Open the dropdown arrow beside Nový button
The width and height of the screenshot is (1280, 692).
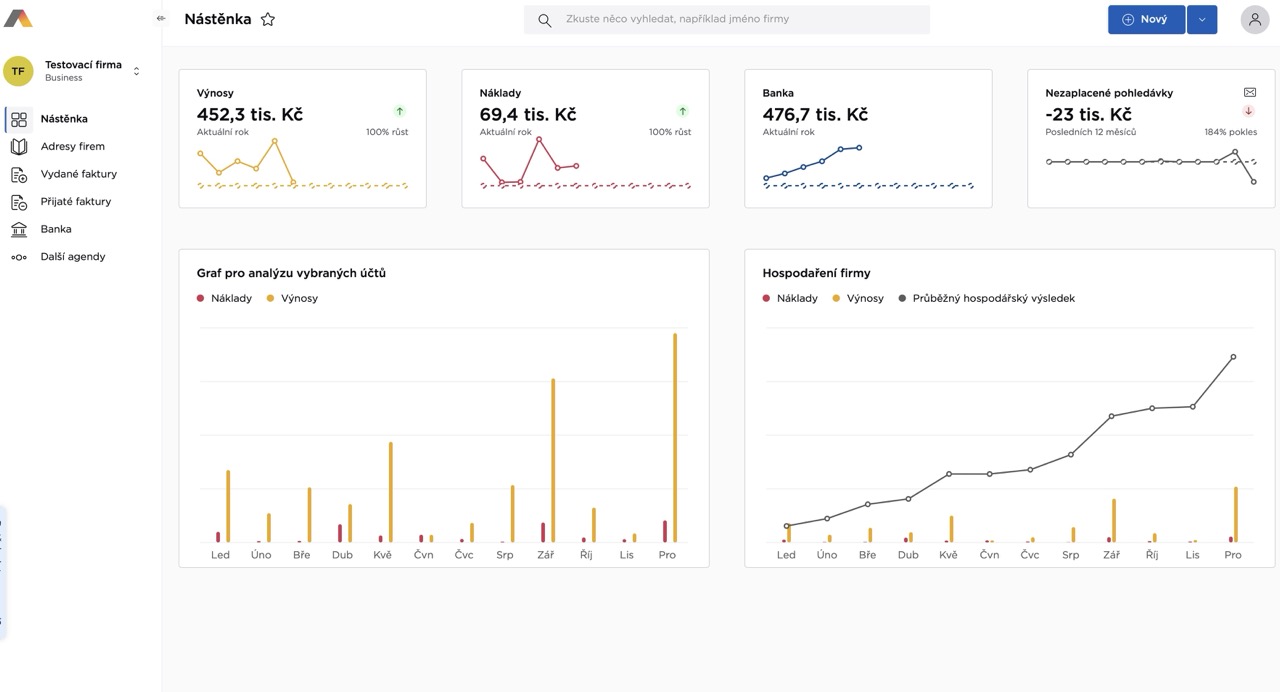[1202, 19]
